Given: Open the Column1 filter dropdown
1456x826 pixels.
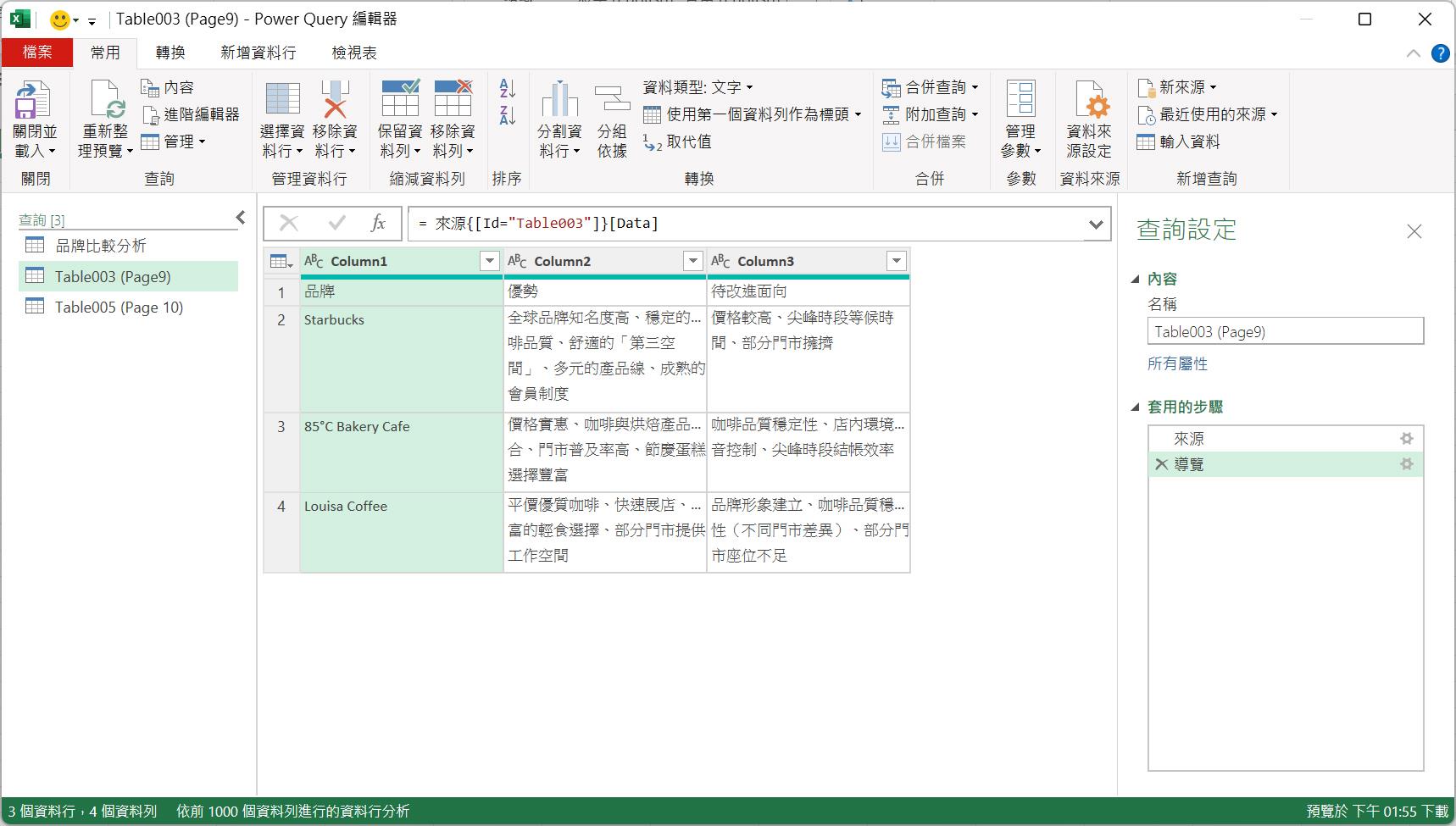Looking at the screenshot, I should click(x=489, y=261).
